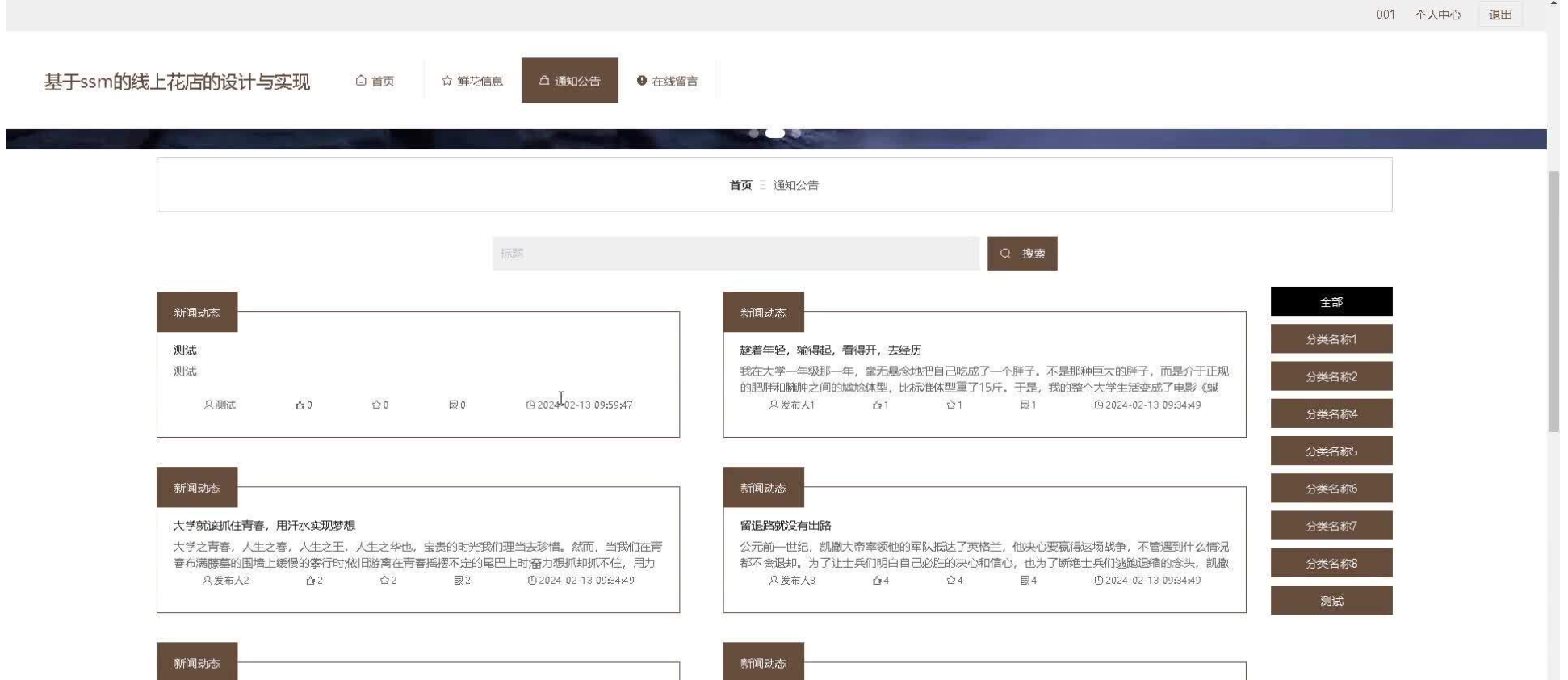Image resolution: width=1568 pixels, height=680 pixels.
Task: Open article 留退路就没有出路
Action: (x=786, y=526)
